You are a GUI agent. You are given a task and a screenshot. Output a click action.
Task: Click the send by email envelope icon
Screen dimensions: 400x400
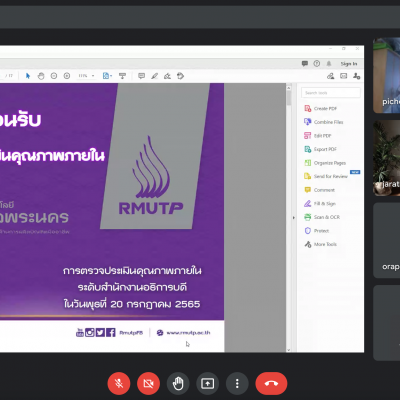pyautogui.click(x=343, y=76)
